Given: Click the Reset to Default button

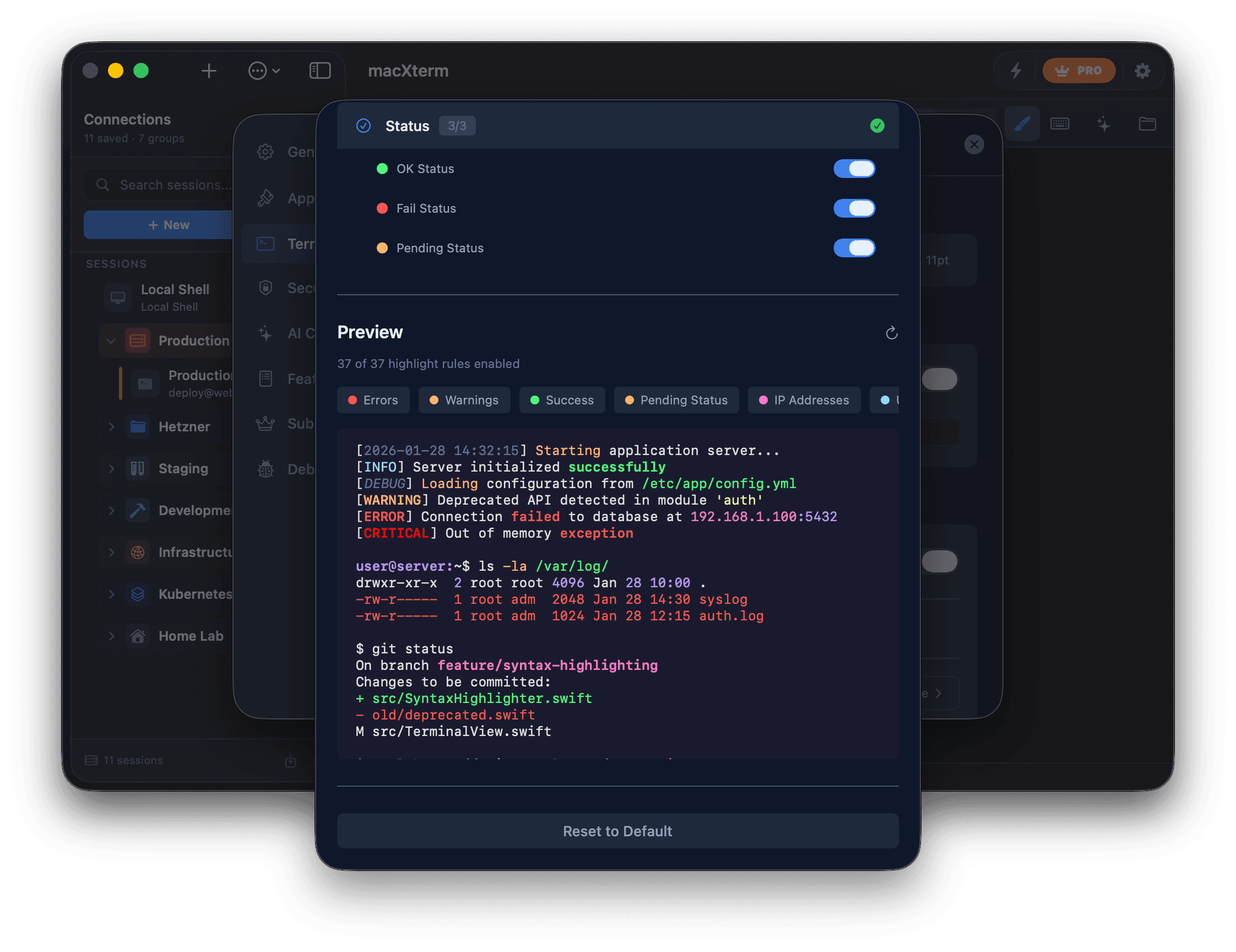Looking at the screenshot, I should 617,831.
